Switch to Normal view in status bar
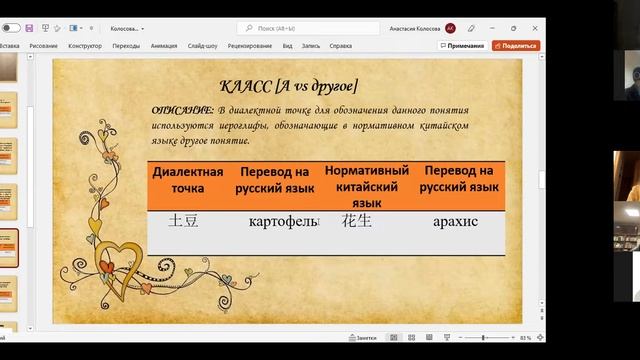This screenshot has width=640, height=360. 393,338
